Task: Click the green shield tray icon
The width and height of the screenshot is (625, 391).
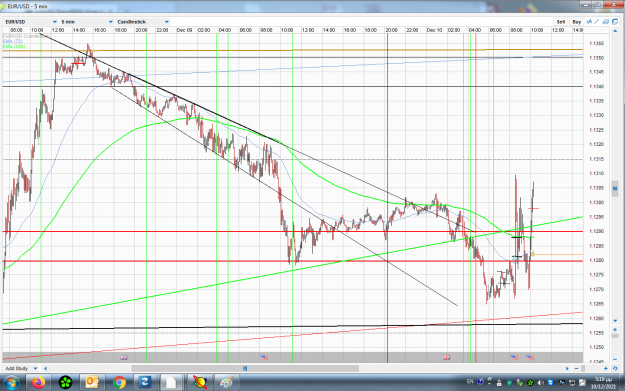Action: point(509,383)
